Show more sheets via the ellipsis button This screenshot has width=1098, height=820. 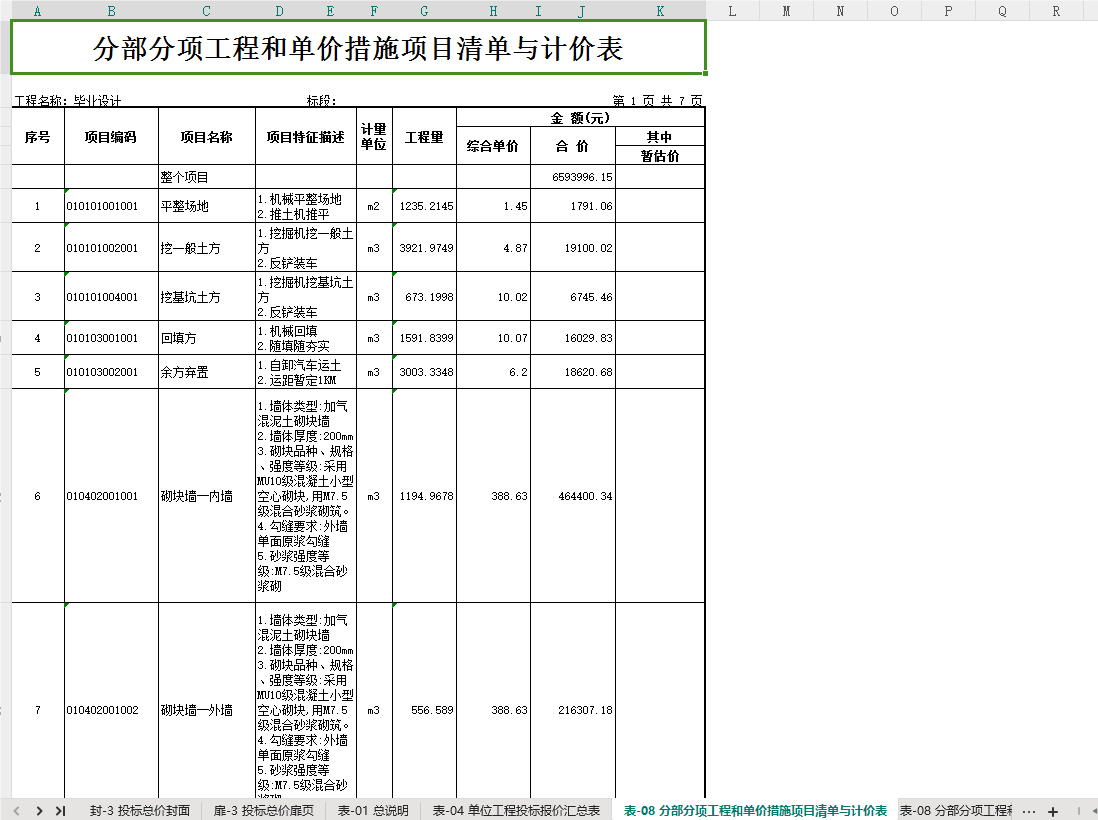pyautogui.click(x=1029, y=811)
